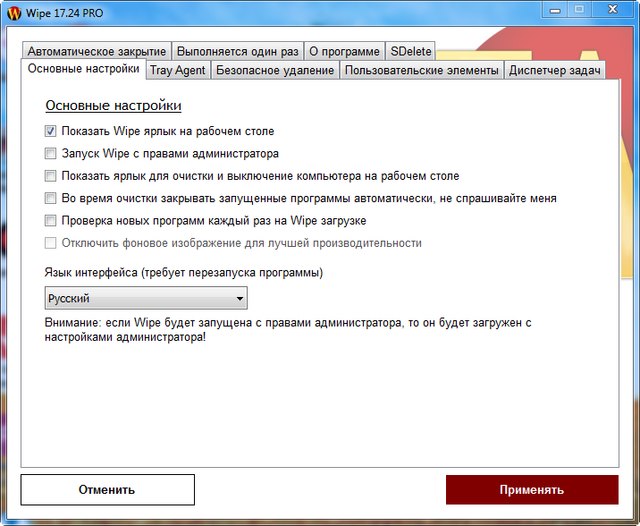Go to the 'О программе' tab
This screenshot has height=526, width=640.
coord(343,51)
